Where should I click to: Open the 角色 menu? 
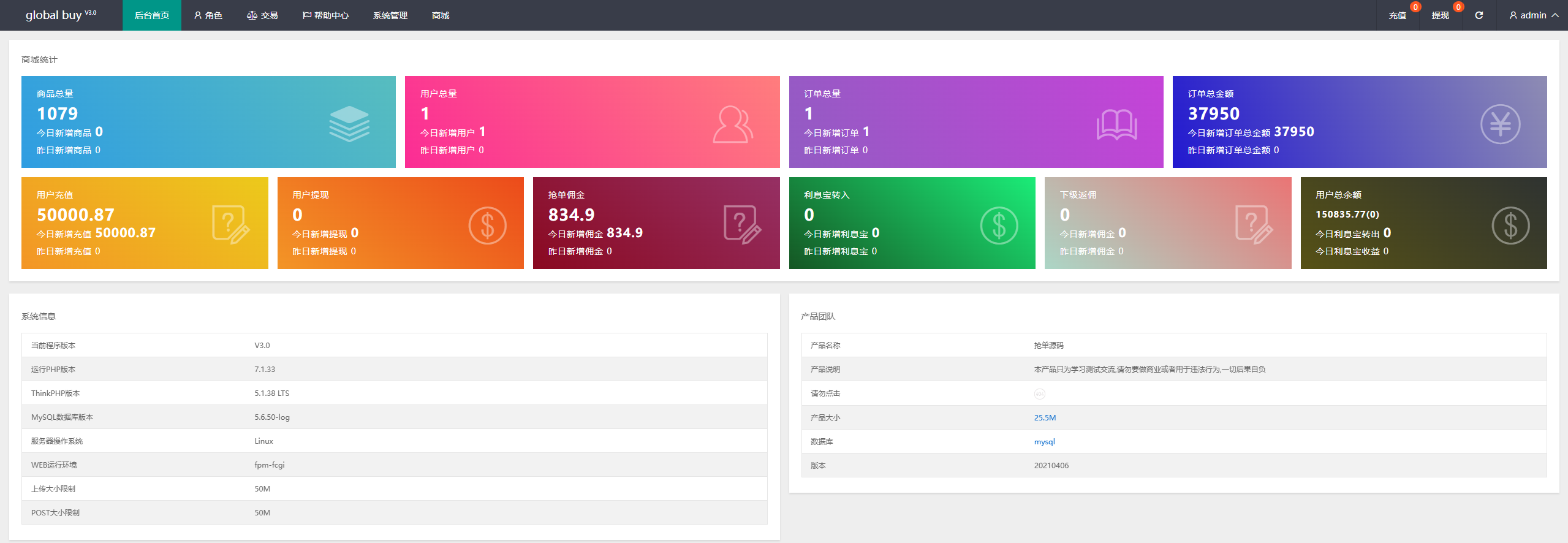tap(208, 15)
